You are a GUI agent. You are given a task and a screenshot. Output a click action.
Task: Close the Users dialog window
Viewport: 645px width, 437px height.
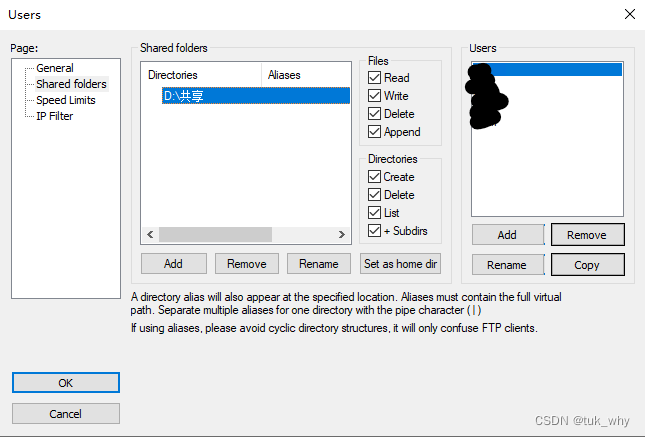pos(629,14)
